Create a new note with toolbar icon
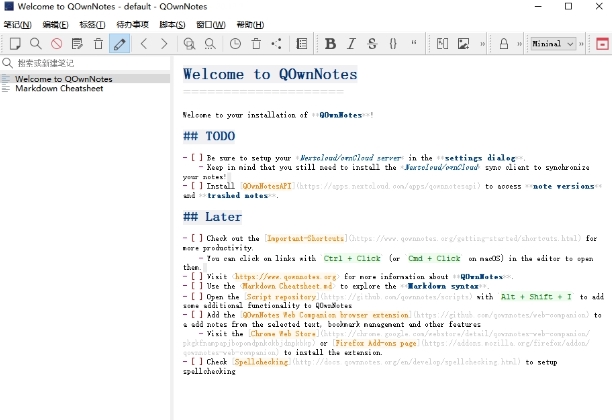The width and height of the screenshot is (612, 420). coord(15,43)
